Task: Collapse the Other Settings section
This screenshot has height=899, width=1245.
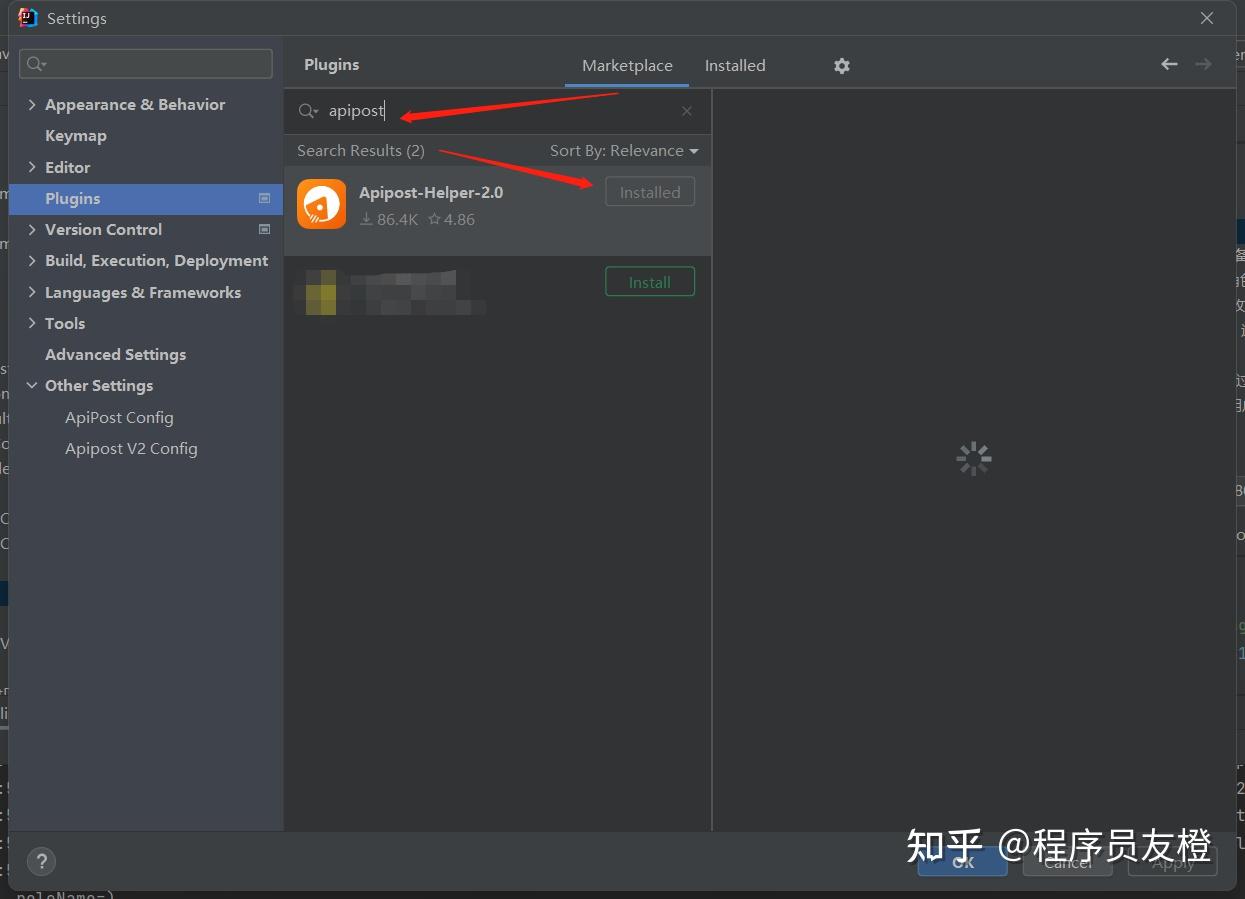Action: pyautogui.click(x=32, y=385)
